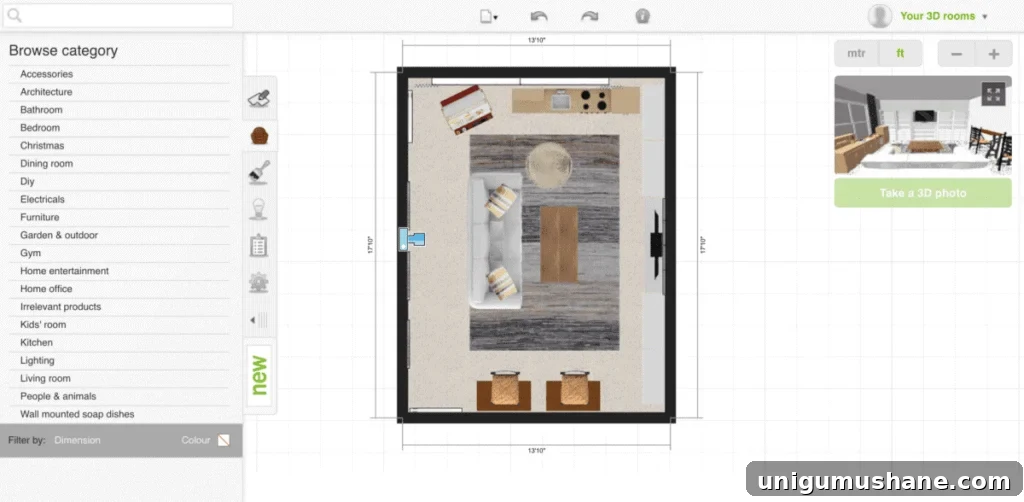The width and height of the screenshot is (1024, 502).
Task: Open the People & animals category
Action: (58, 396)
